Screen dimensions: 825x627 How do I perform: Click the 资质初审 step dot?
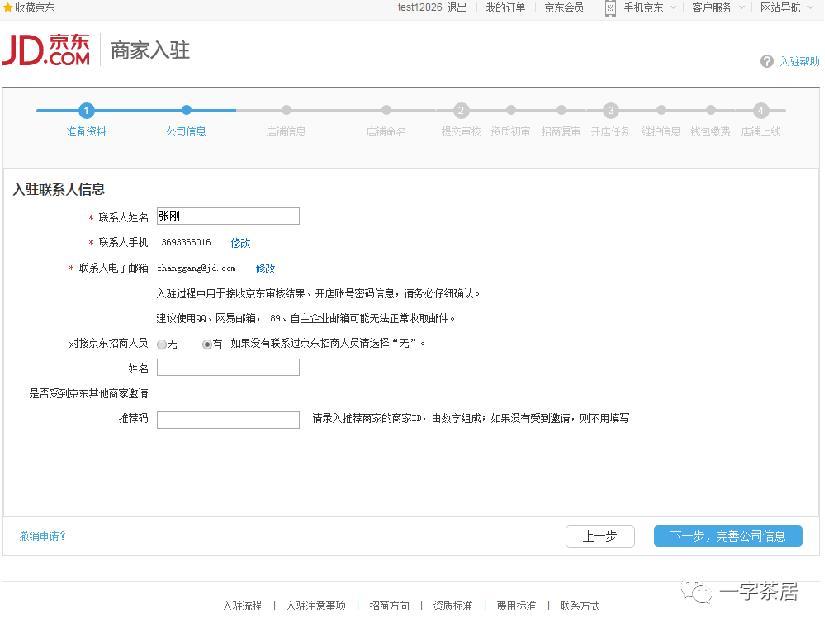[x=510, y=110]
